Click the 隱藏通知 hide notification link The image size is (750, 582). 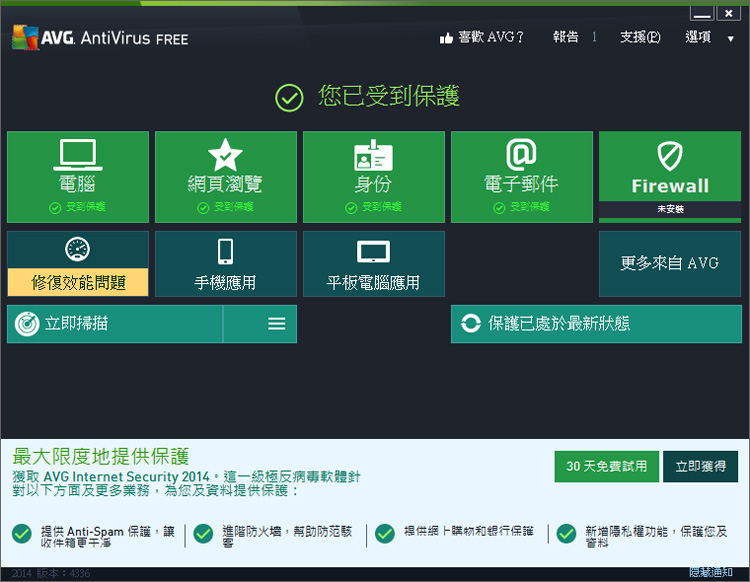(x=711, y=572)
